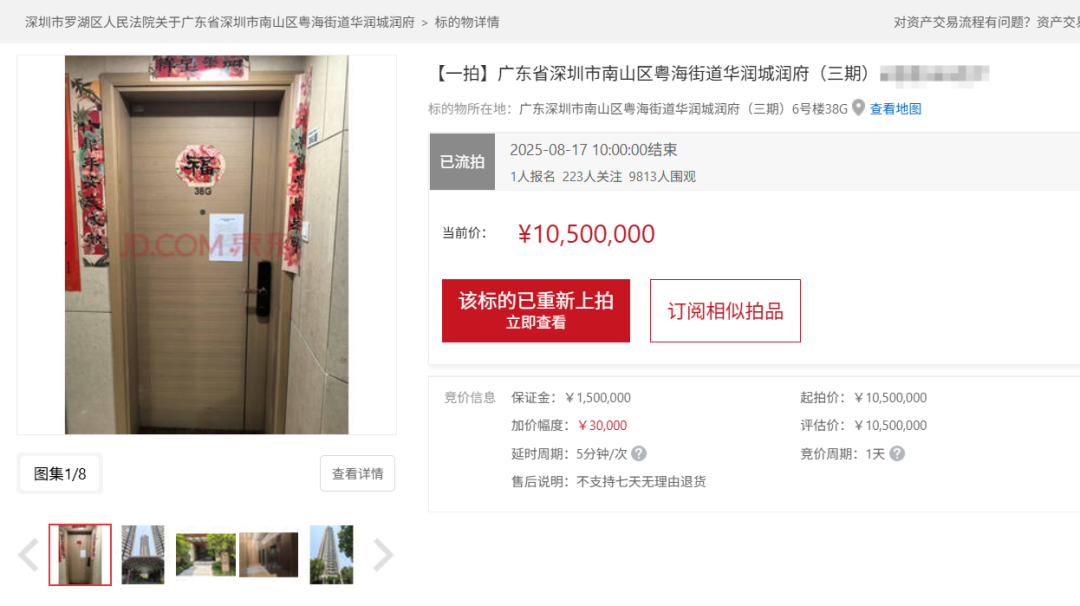This screenshot has height=606, width=1080.
Task: Select the corridor interior thumbnail
Action: click(x=269, y=555)
